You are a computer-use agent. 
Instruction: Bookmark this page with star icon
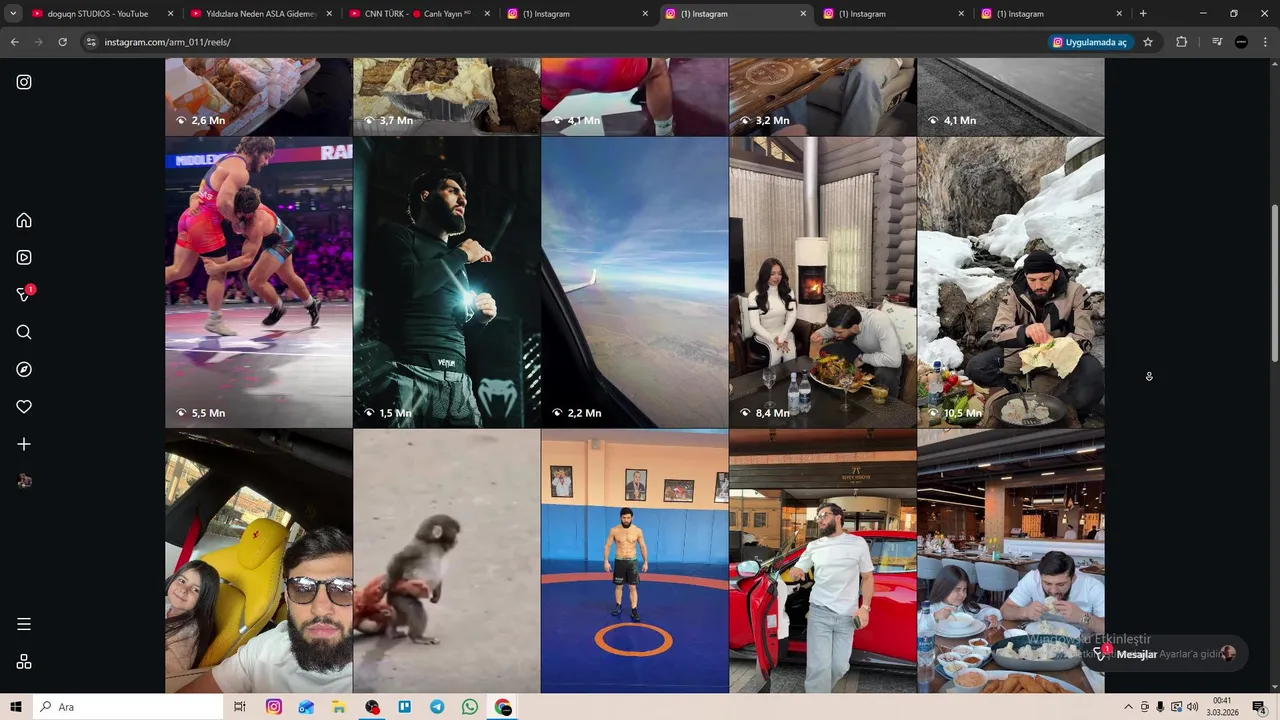coord(1148,42)
